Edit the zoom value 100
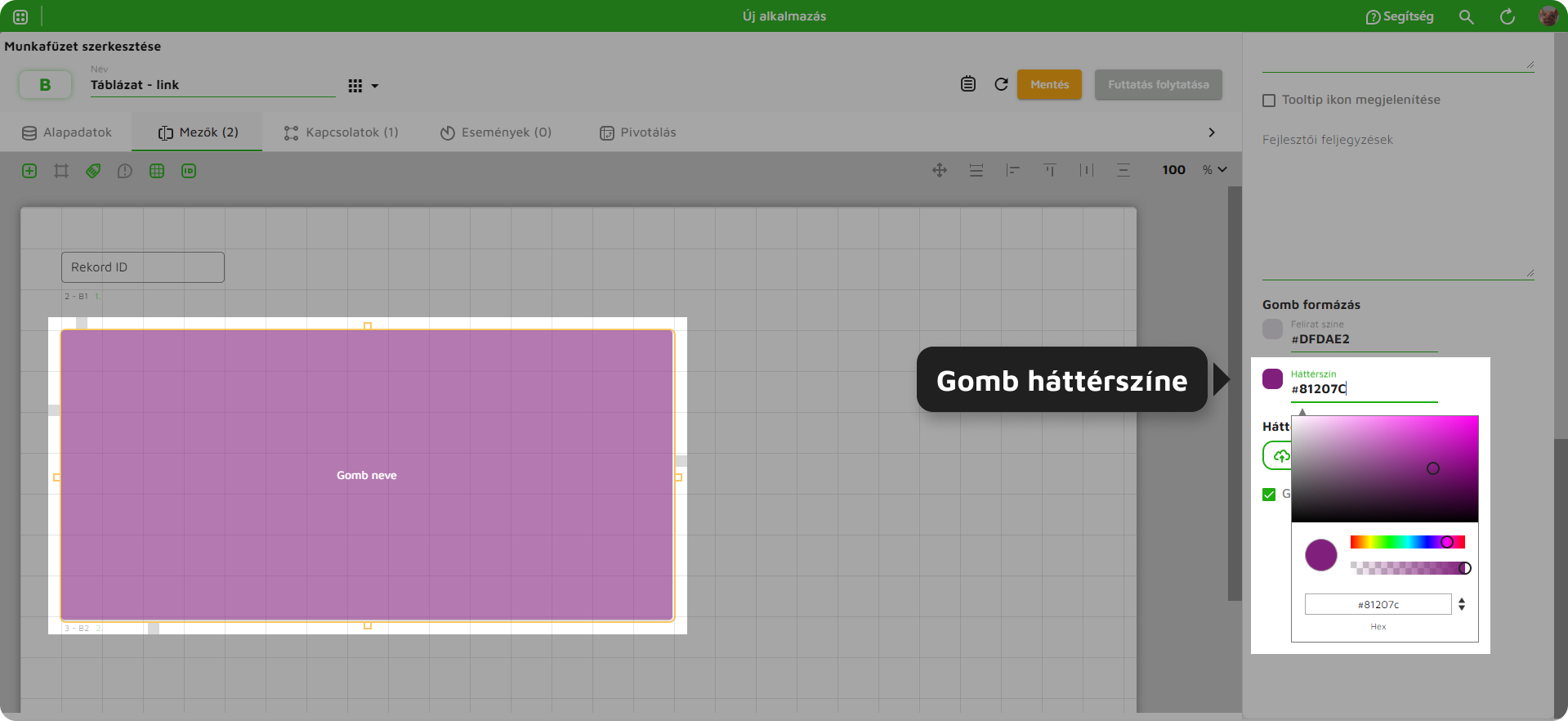 (x=1173, y=170)
